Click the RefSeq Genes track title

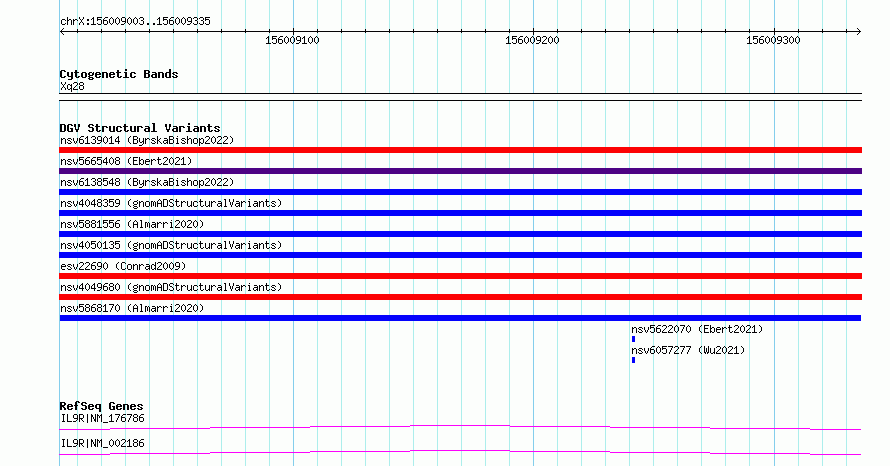point(101,406)
